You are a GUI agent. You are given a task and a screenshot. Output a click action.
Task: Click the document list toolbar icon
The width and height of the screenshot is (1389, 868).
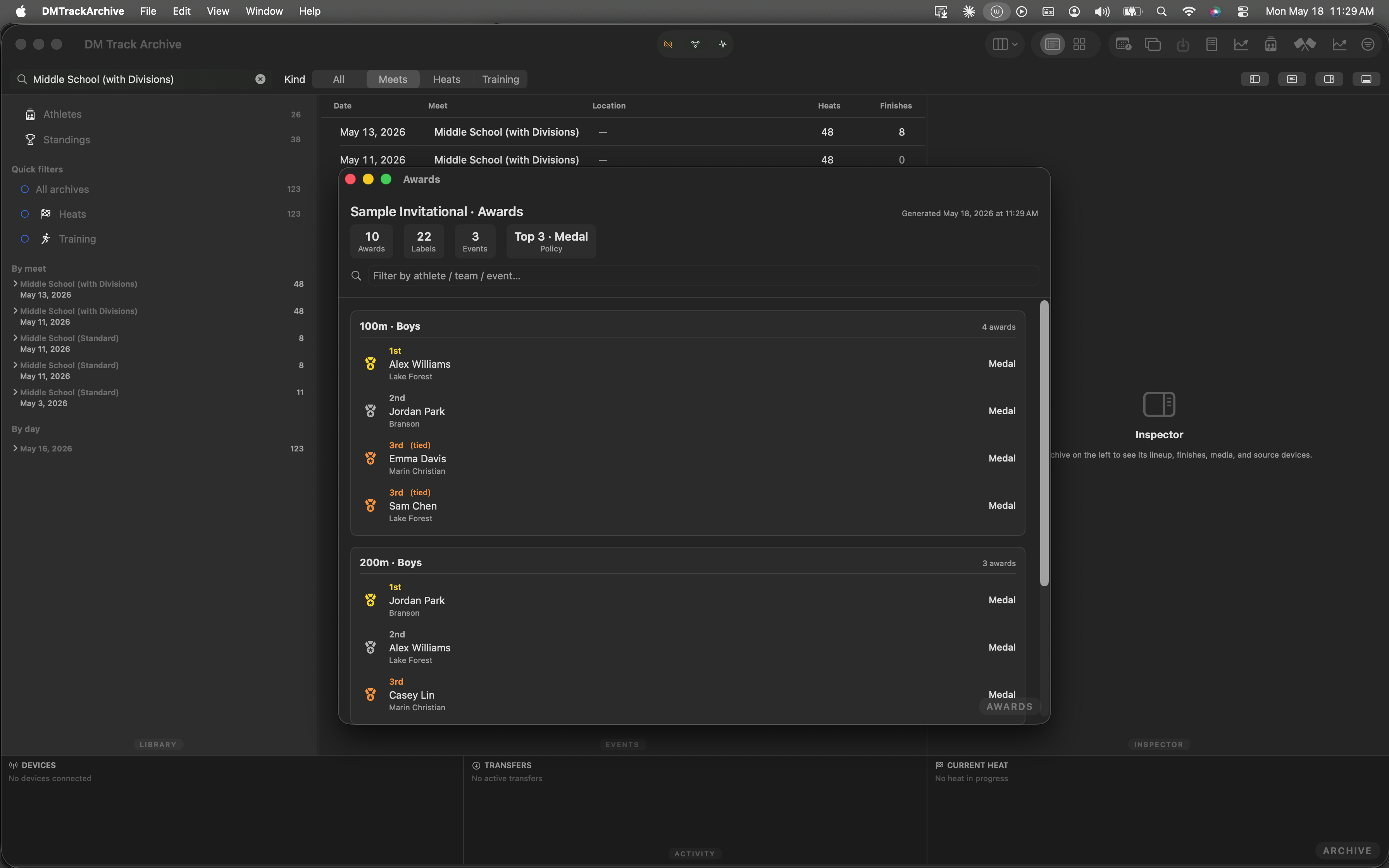(x=1211, y=44)
